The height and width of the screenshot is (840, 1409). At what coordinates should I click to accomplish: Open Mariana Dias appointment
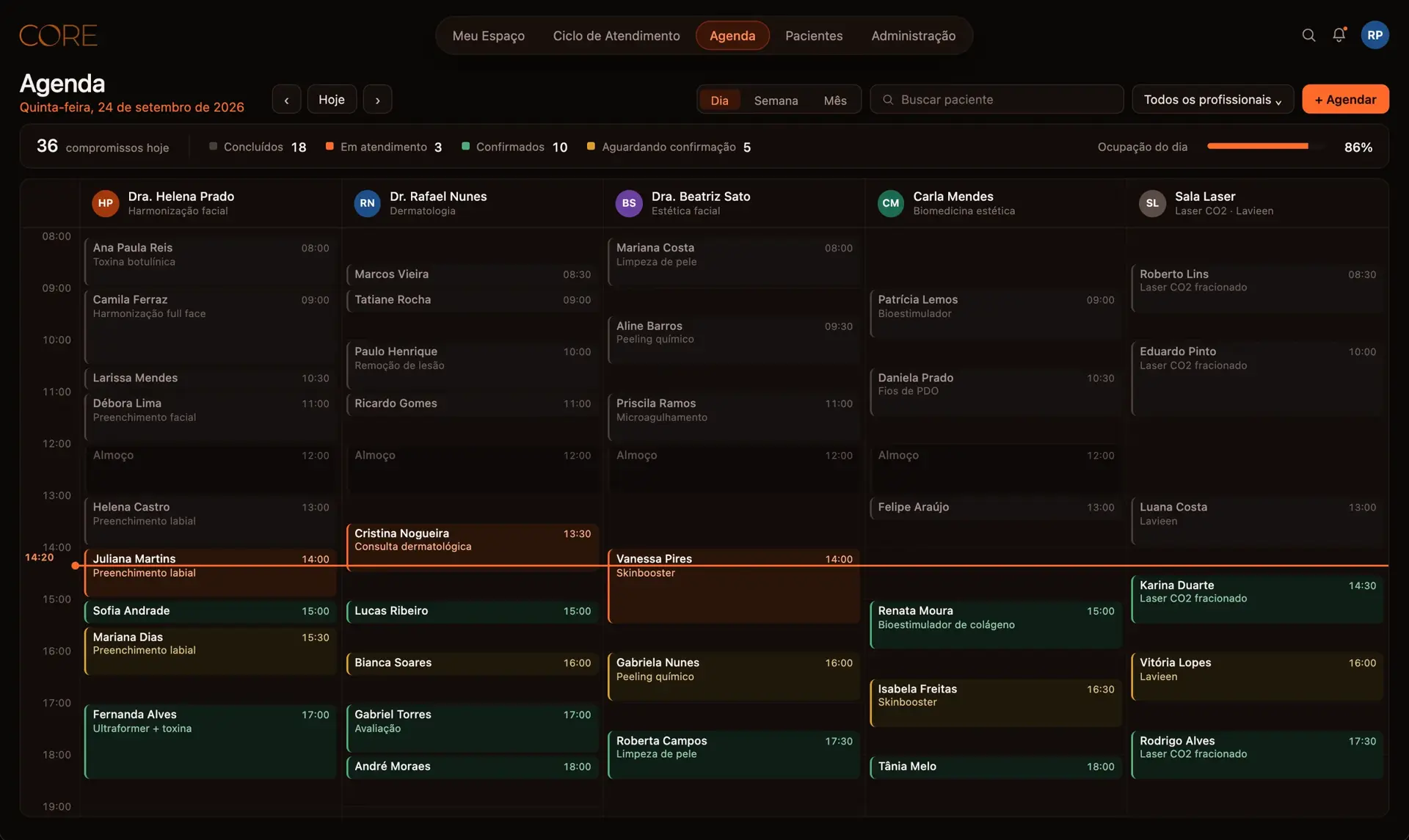click(x=211, y=650)
